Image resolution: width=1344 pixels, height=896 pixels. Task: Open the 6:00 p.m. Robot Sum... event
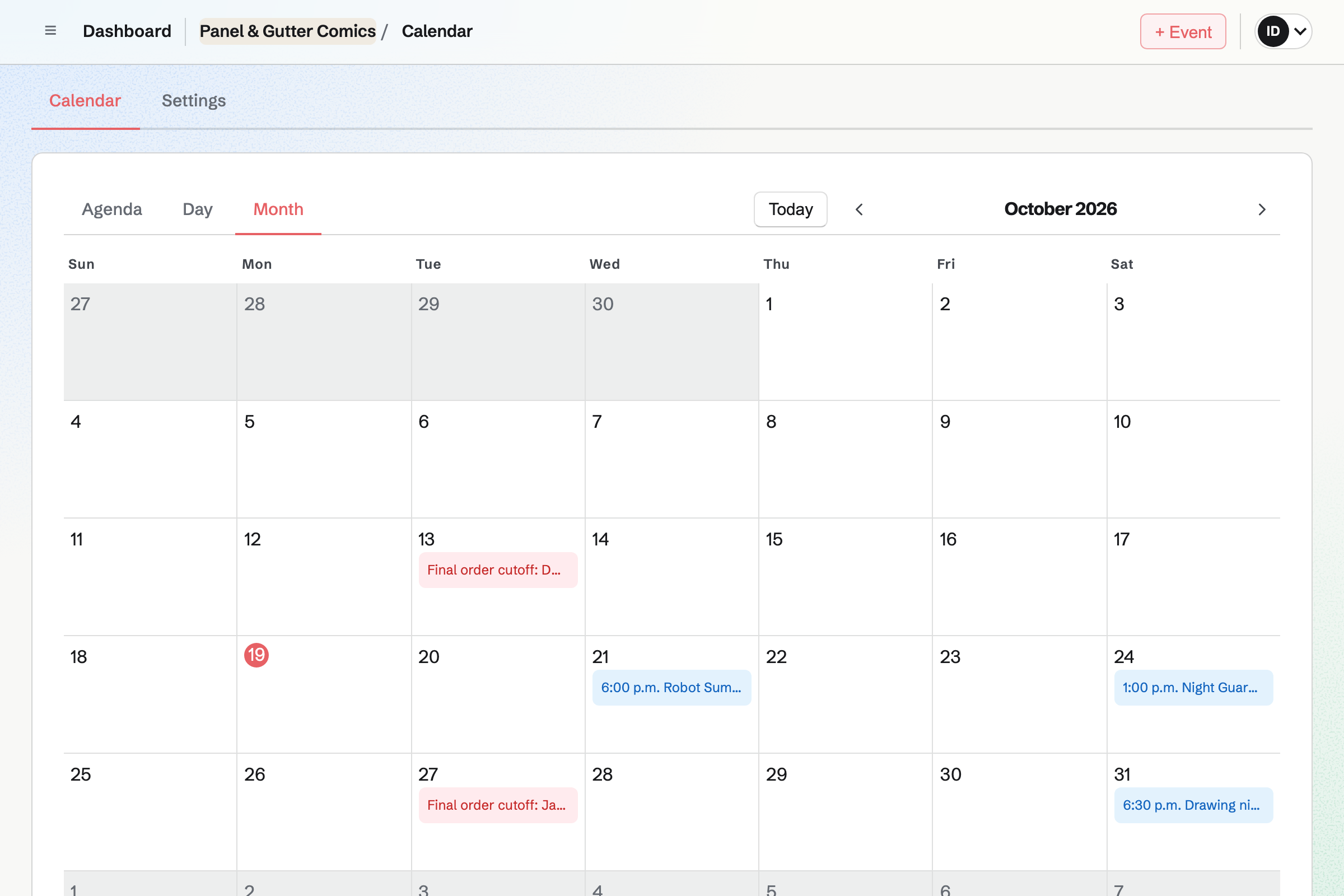point(671,688)
